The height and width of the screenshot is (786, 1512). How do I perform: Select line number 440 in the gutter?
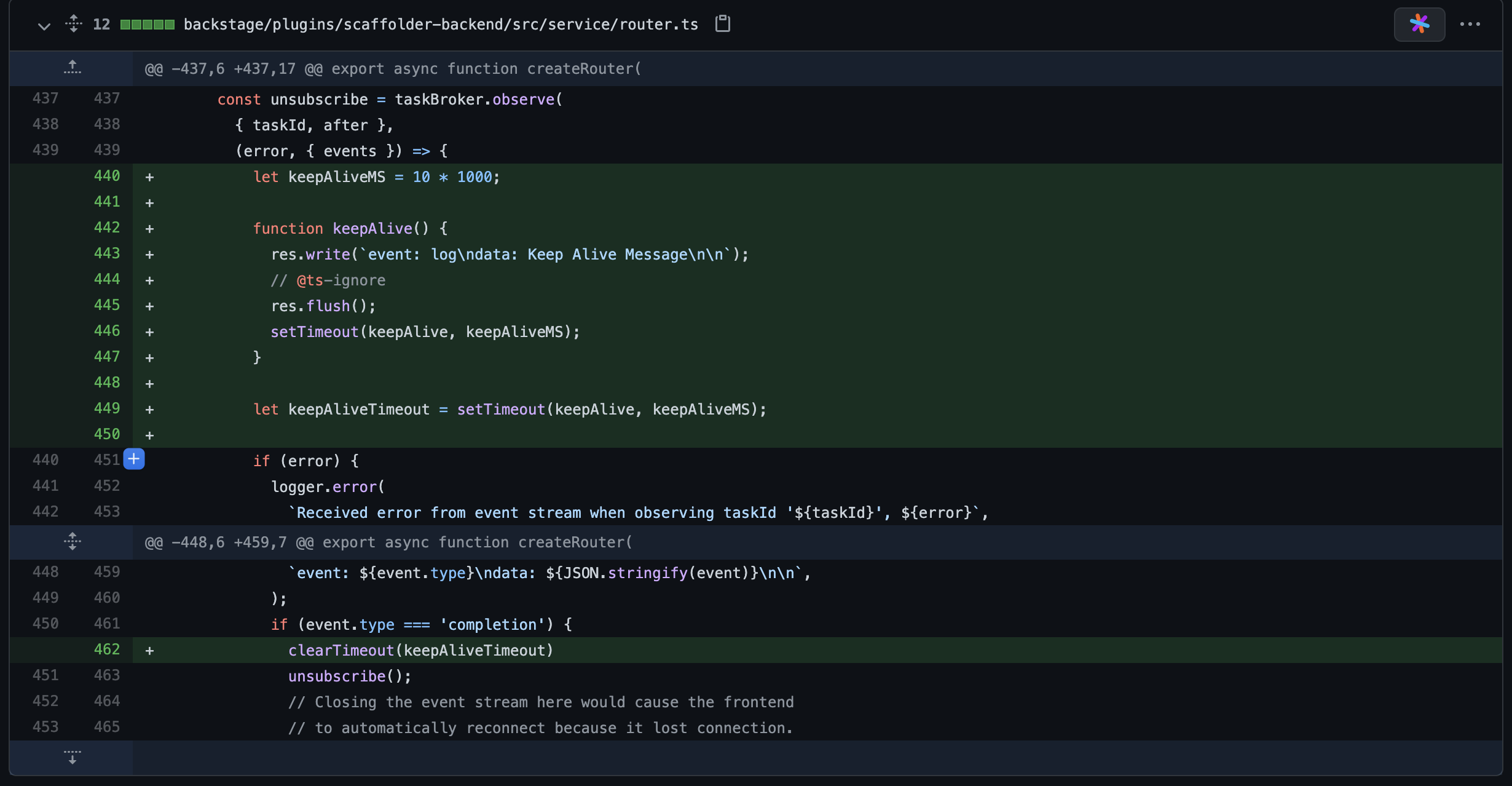pyautogui.click(x=107, y=176)
